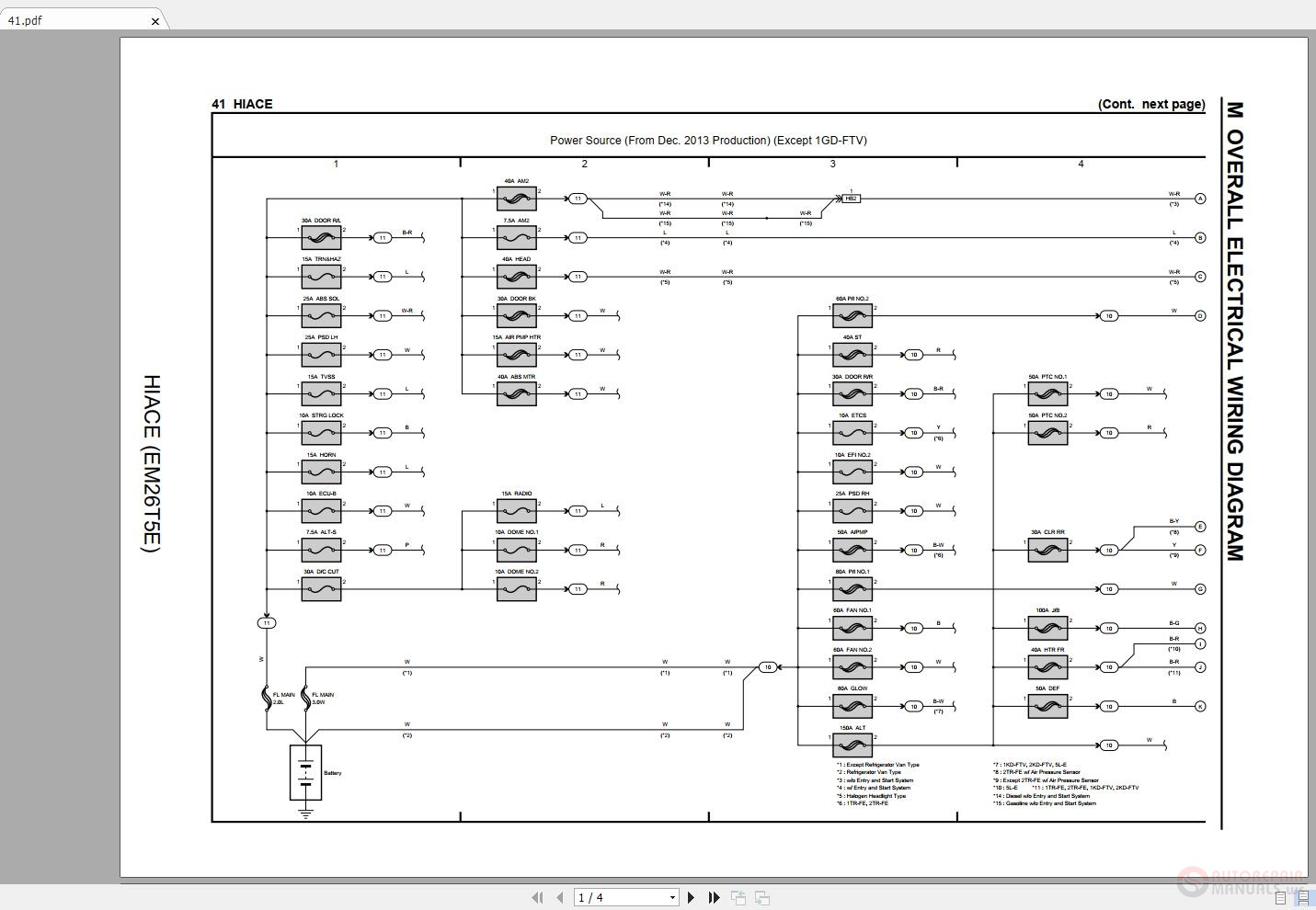Image resolution: width=1316 pixels, height=910 pixels.
Task: Click the 25A PSD LH fuse
Action: [x=321, y=355]
